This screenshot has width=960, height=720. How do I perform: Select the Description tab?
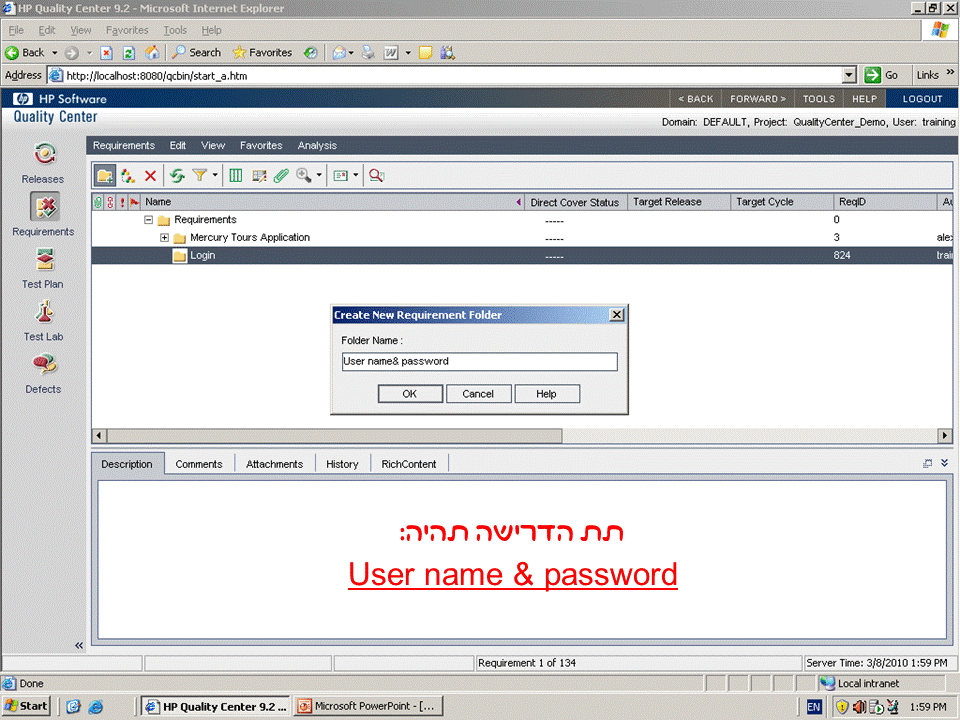[x=127, y=464]
